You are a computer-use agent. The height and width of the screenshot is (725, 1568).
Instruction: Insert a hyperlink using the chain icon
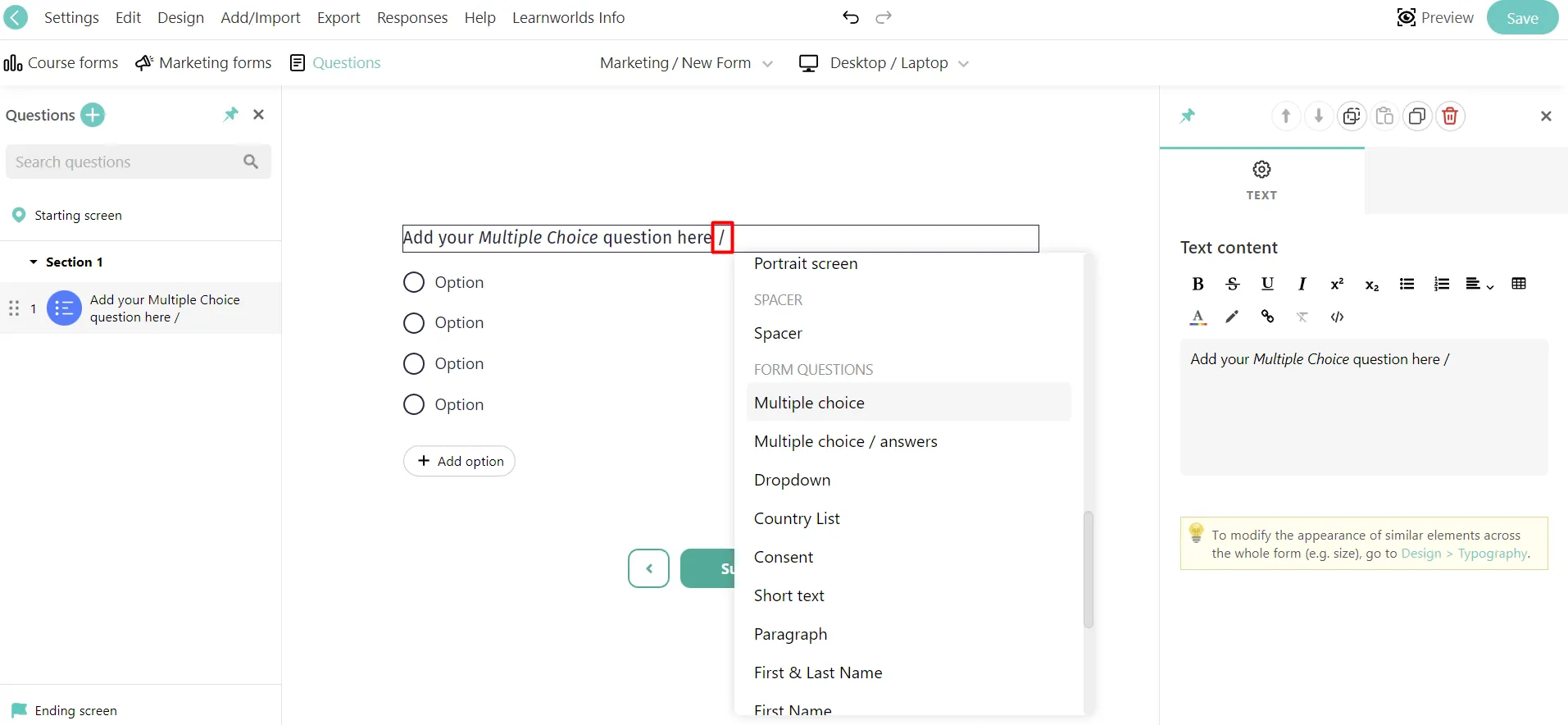click(x=1267, y=317)
